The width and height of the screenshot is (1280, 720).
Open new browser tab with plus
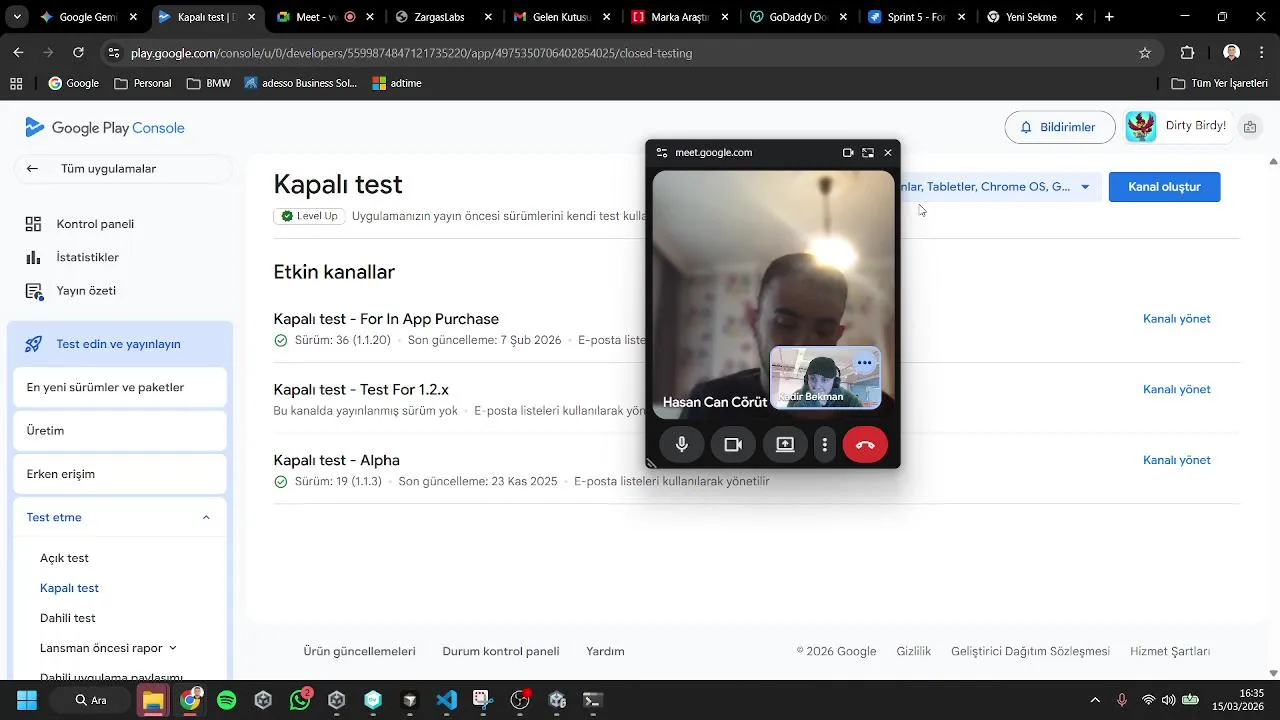click(x=1109, y=17)
